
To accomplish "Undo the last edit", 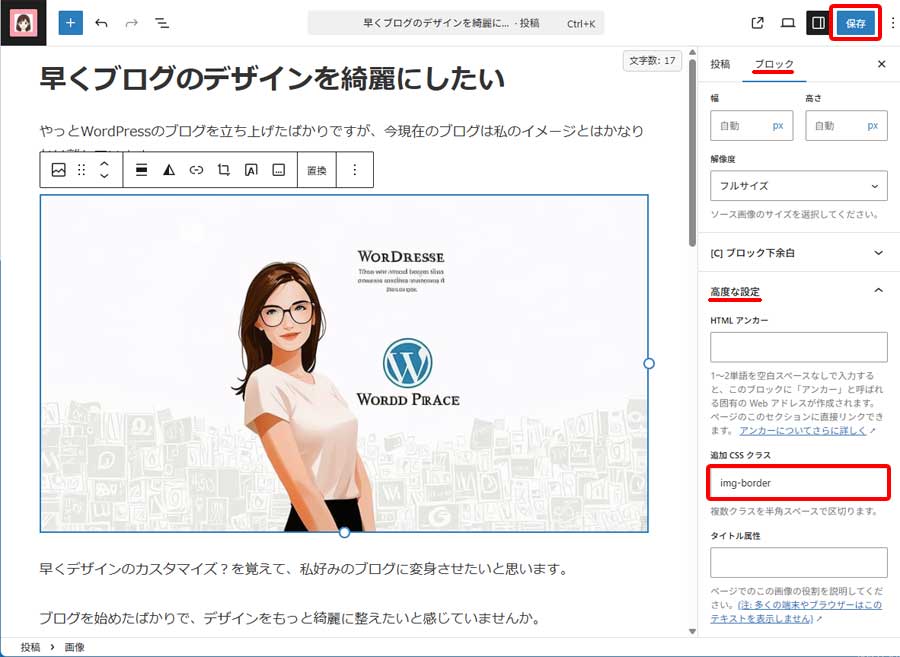I will (x=101, y=23).
